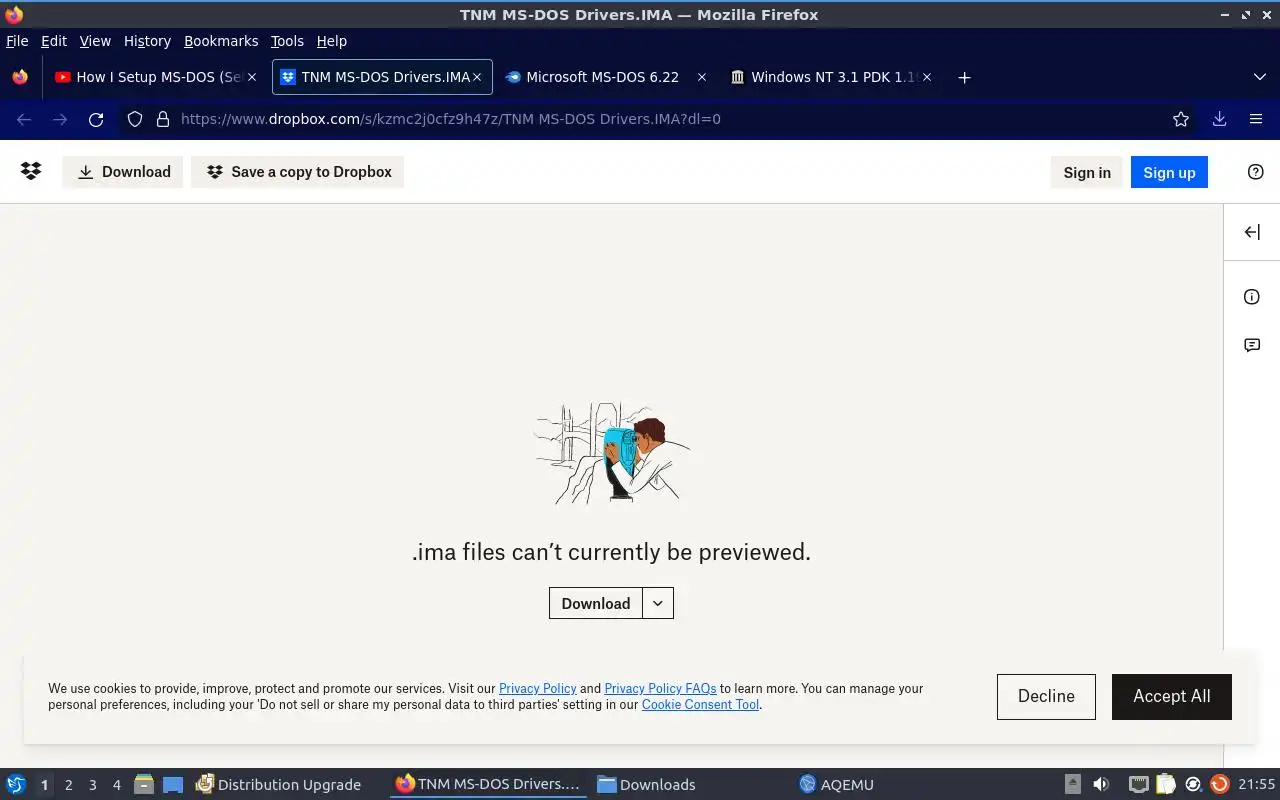The width and height of the screenshot is (1280, 800).
Task: Close the Microsoft MS-DOS 6.22 tab
Action: coord(702,77)
